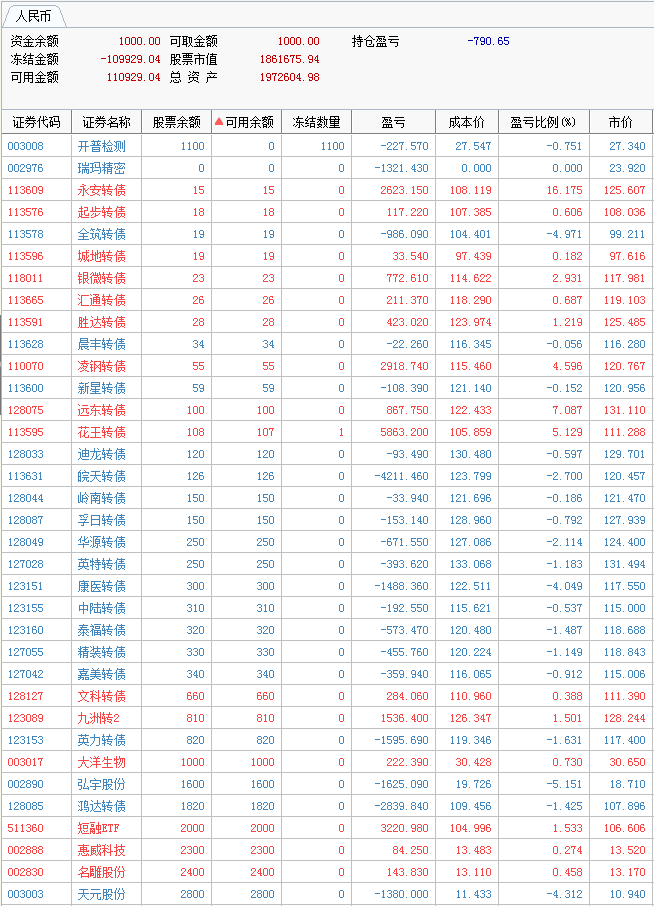Click 冻结金额 value -109929.04
The height and width of the screenshot is (906, 654).
tap(130, 59)
